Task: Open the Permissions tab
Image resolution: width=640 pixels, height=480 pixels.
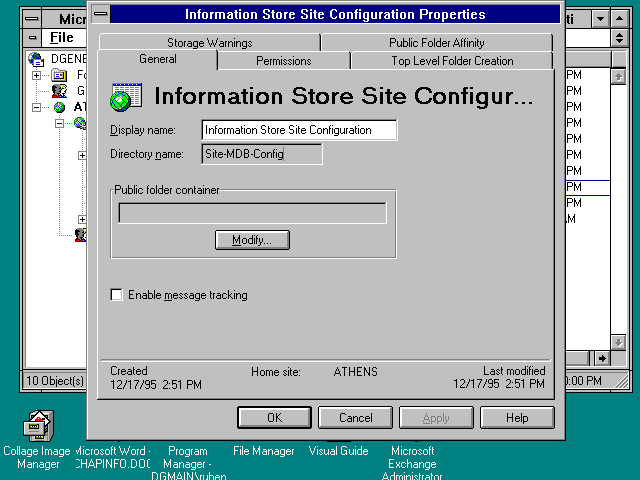Action: (x=284, y=61)
